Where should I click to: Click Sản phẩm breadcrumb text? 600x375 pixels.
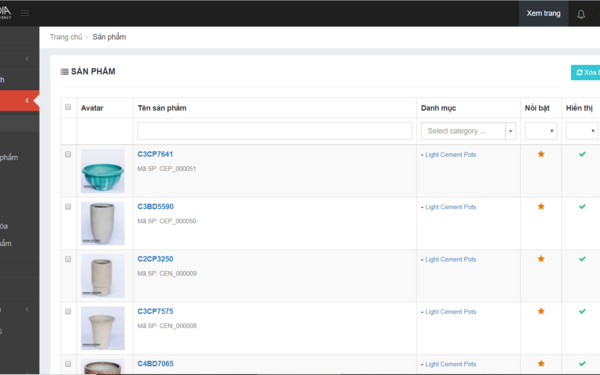click(109, 37)
